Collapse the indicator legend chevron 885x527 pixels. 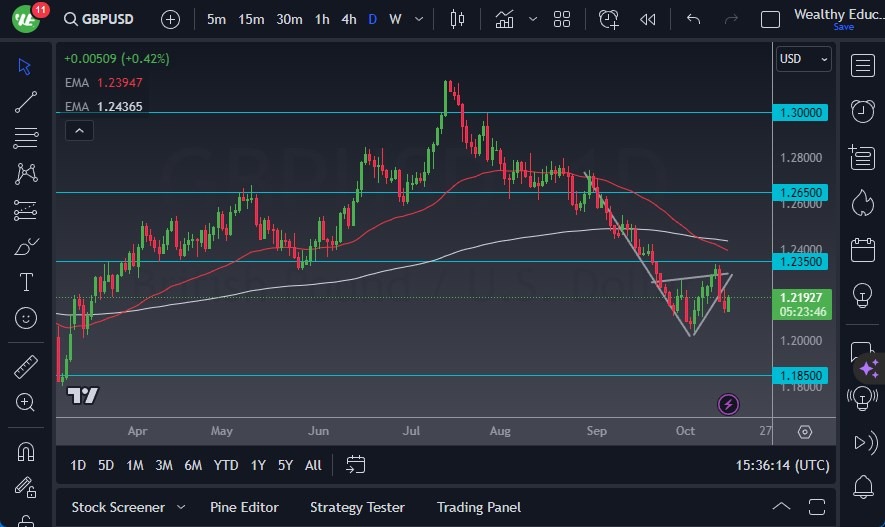point(78,130)
